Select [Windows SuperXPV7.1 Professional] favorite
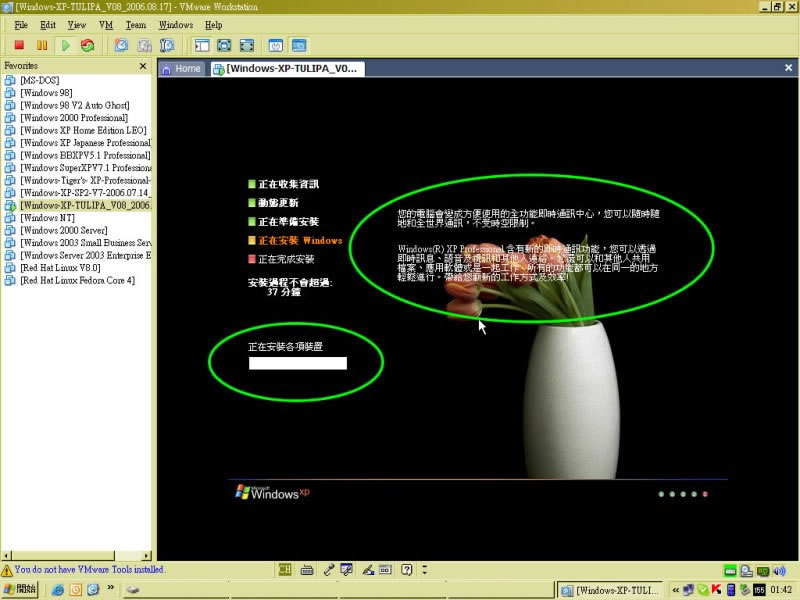The height and width of the screenshot is (600, 800). [85, 168]
